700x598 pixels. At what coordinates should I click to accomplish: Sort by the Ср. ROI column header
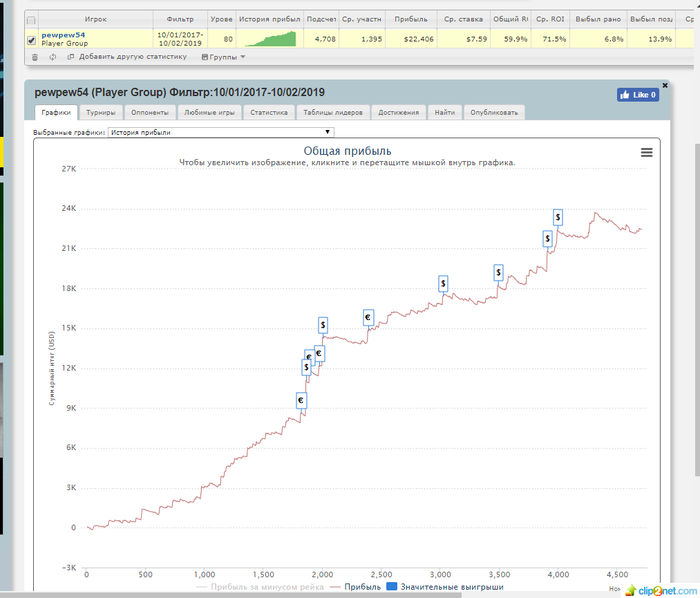pos(550,20)
